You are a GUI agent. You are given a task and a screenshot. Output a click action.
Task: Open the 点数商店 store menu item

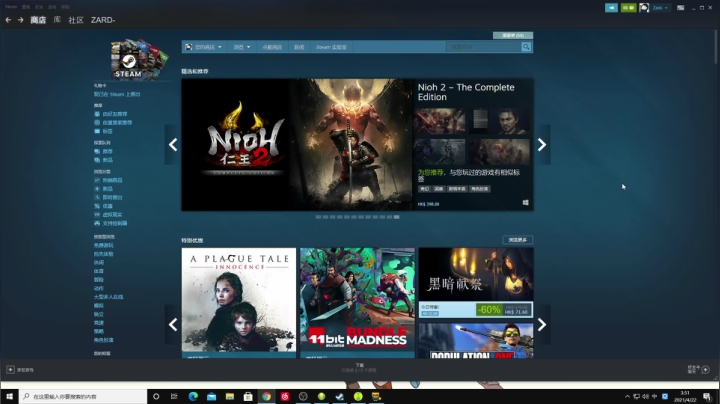point(272,47)
